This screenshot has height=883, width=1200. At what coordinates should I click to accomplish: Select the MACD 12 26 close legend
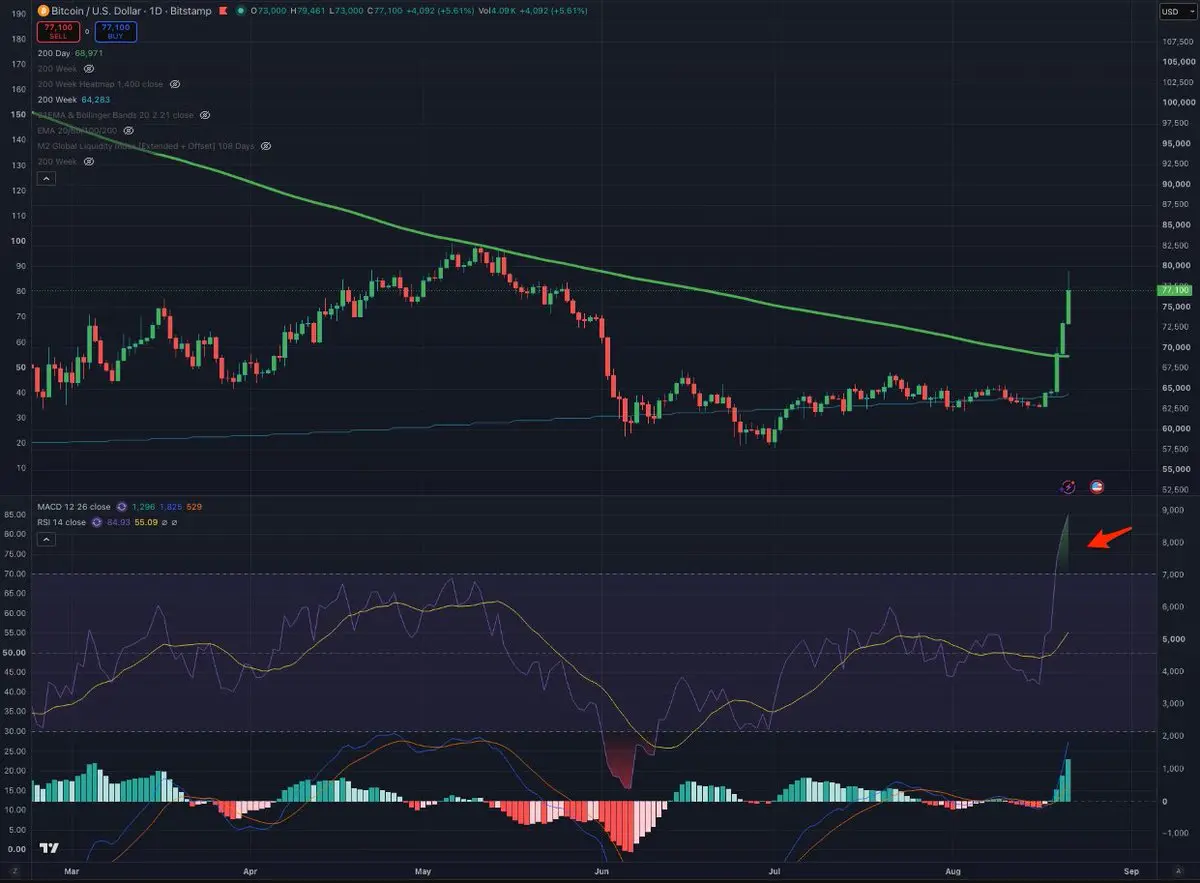pyautogui.click(x=74, y=507)
